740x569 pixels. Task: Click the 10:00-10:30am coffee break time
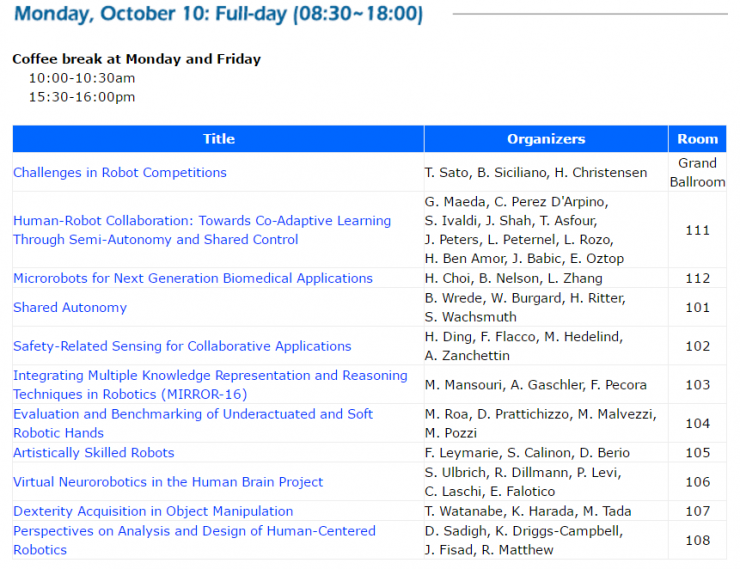point(82,78)
